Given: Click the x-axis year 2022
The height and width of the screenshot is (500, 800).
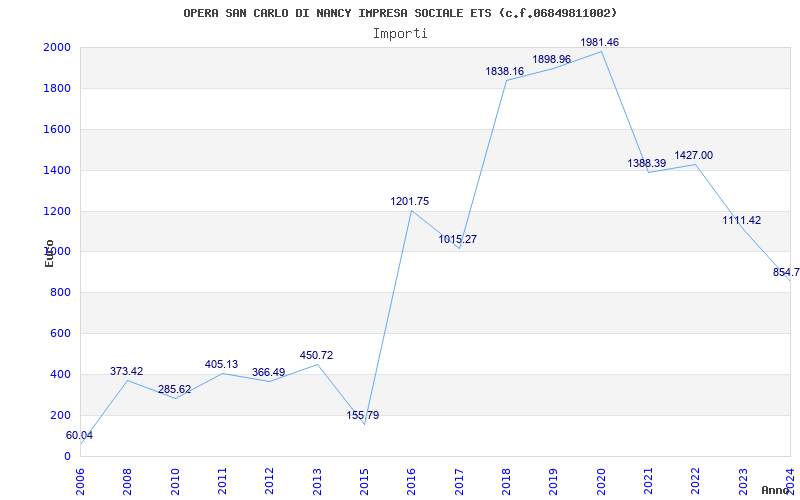Looking at the screenshot, I should [x=696, y=482].
